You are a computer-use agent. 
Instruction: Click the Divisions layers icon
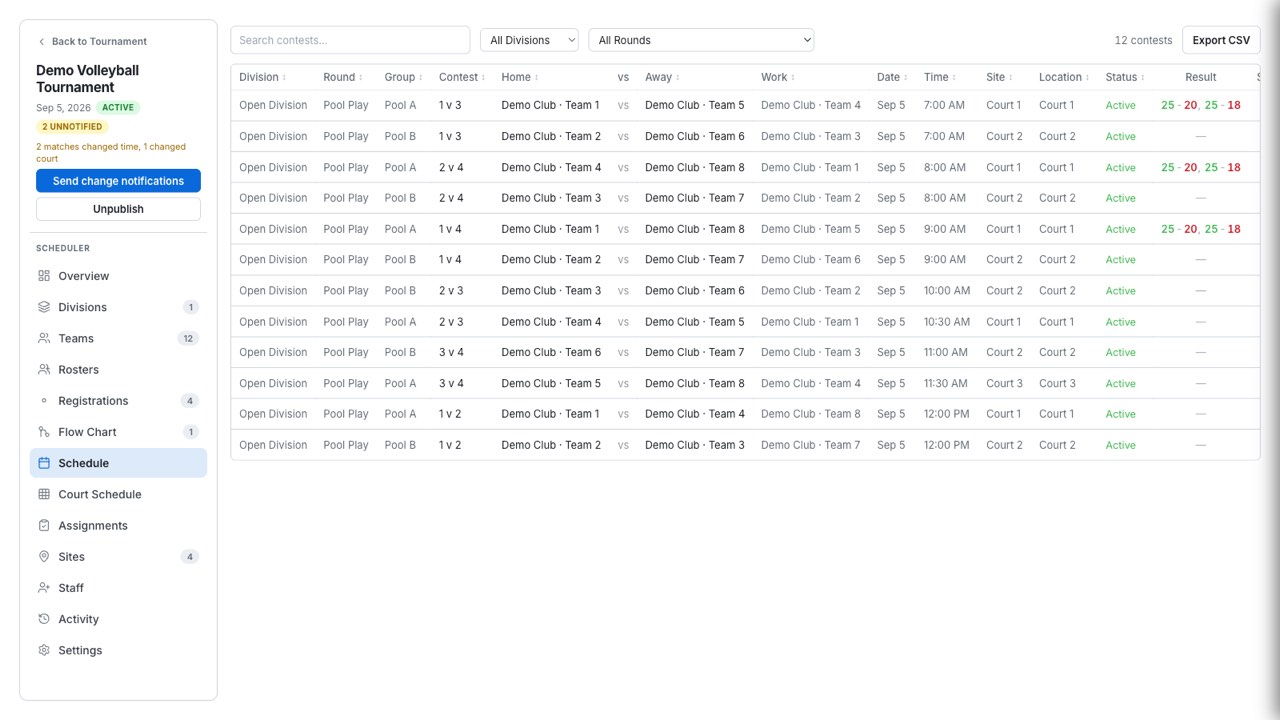click(44, 307)
